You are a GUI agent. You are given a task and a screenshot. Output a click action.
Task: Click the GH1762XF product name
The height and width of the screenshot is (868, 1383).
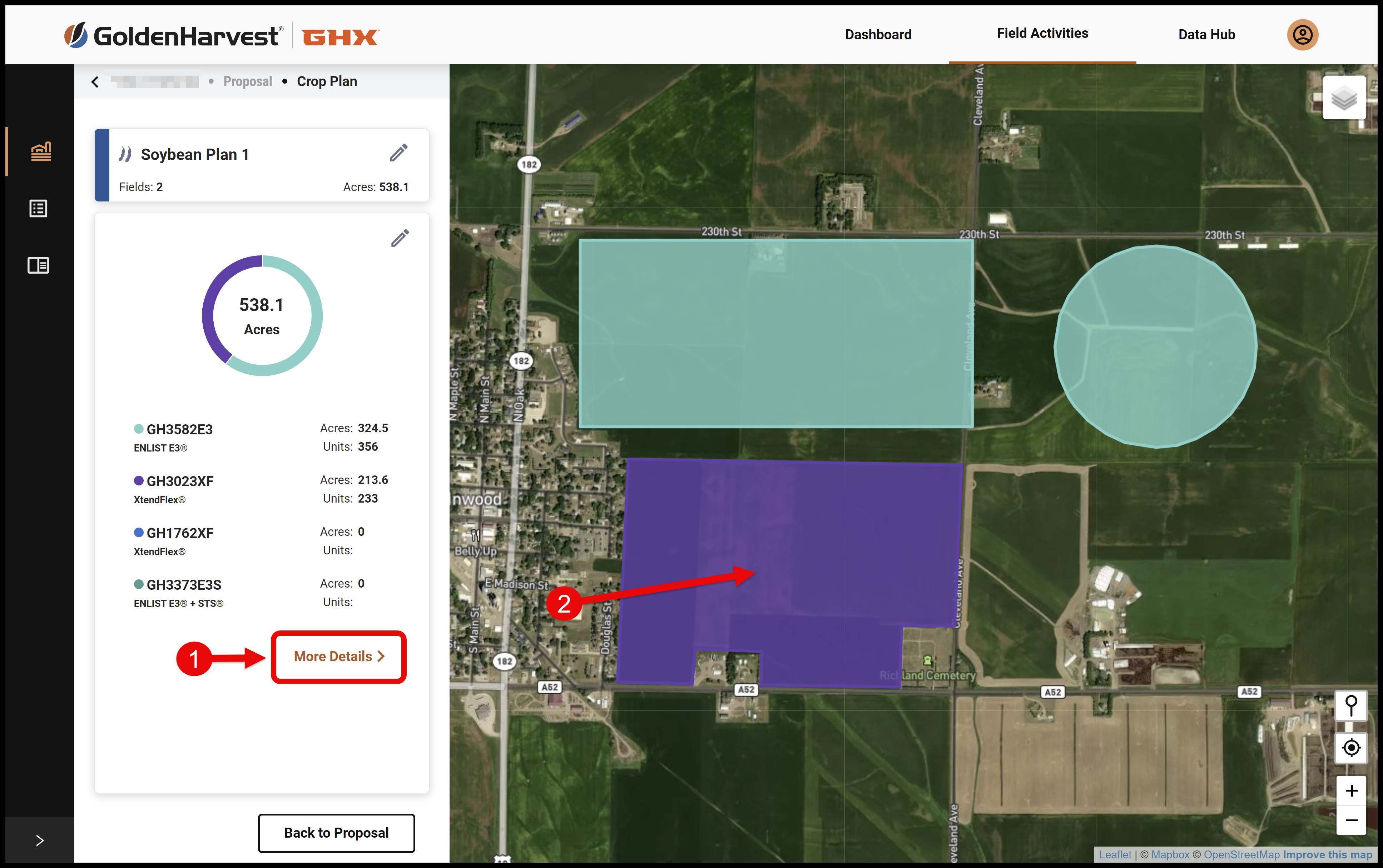coord(180,533)
